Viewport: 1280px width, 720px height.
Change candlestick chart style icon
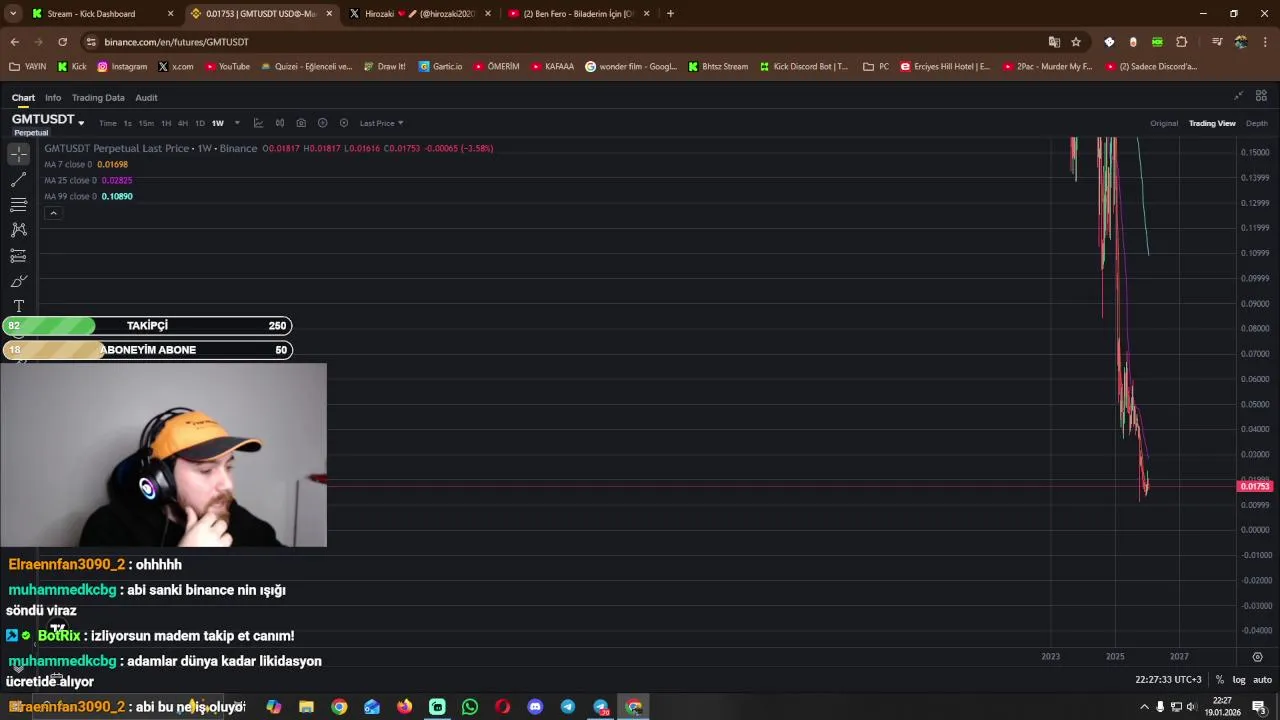click(280, 123)
